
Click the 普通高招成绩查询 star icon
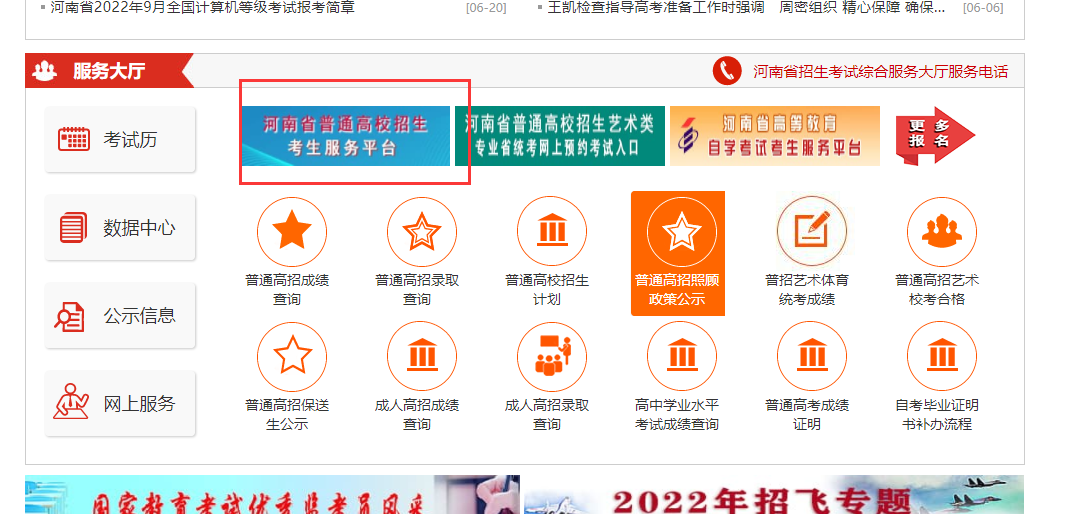click(291, 232)
